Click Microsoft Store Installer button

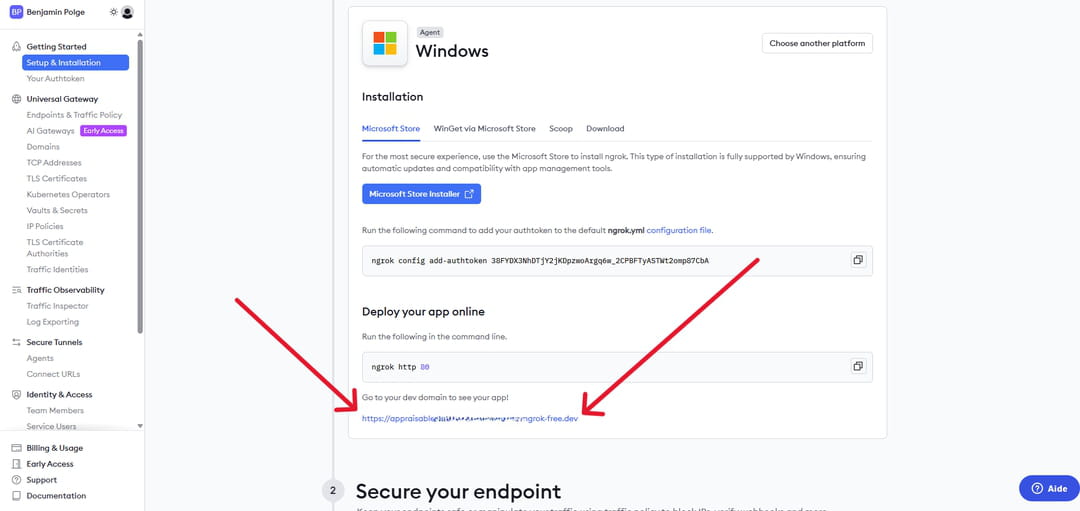coord(421,194)
